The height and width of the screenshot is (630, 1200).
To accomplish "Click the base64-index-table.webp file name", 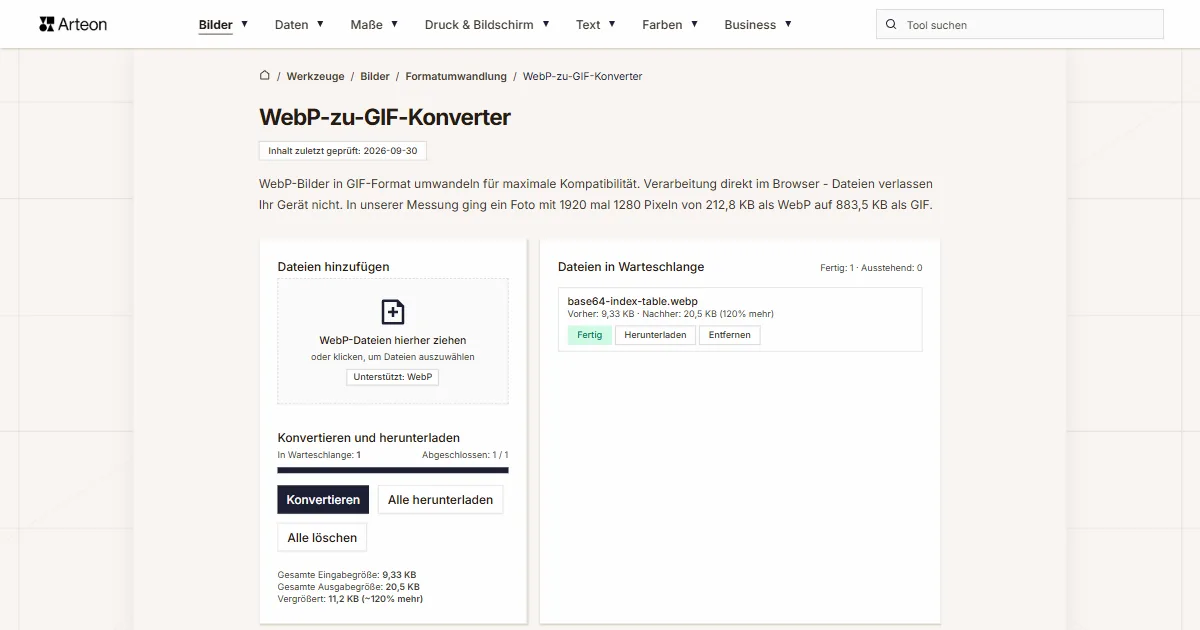I will pos(632,301).
